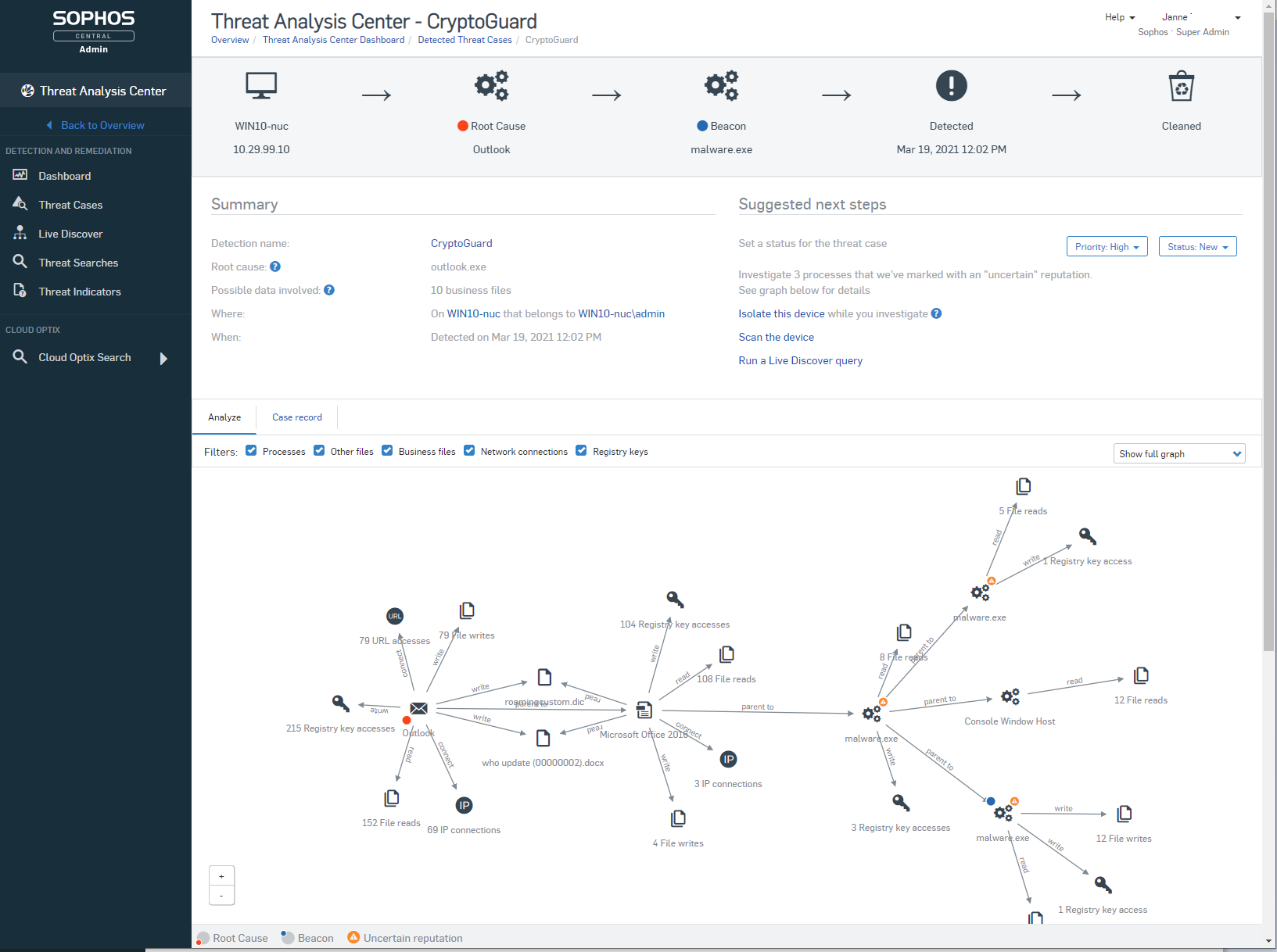1277x952 pixels.
Task: Click the Threat Analysis Center sidebar header
Action: (x=95, y=91)
